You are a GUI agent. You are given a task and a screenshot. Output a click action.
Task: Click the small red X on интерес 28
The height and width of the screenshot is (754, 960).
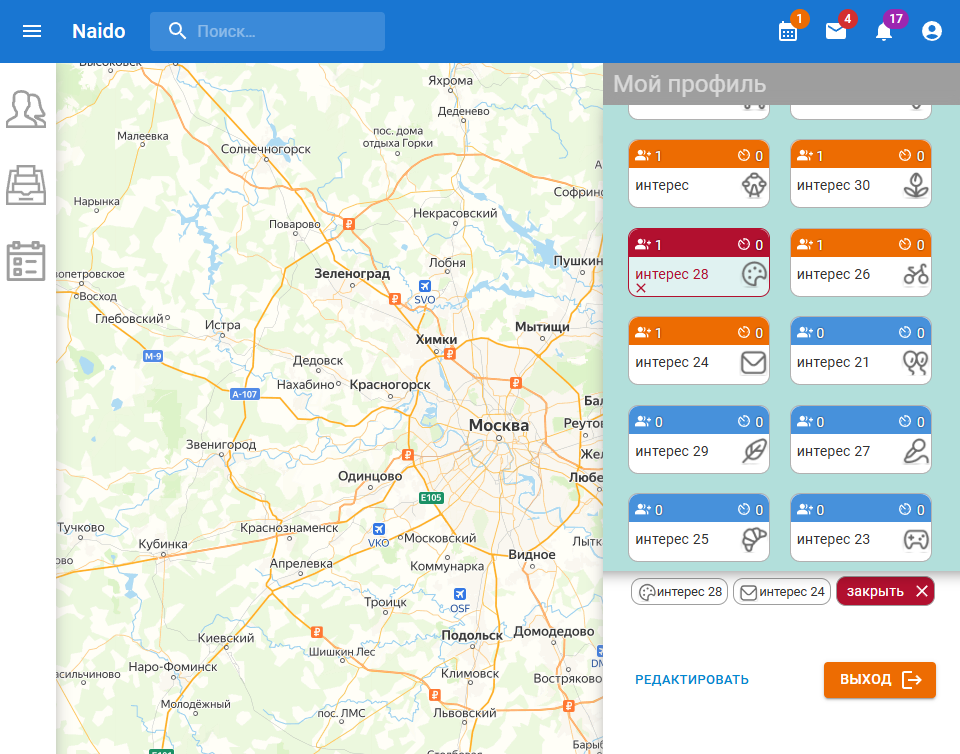[x=641, y=288]
